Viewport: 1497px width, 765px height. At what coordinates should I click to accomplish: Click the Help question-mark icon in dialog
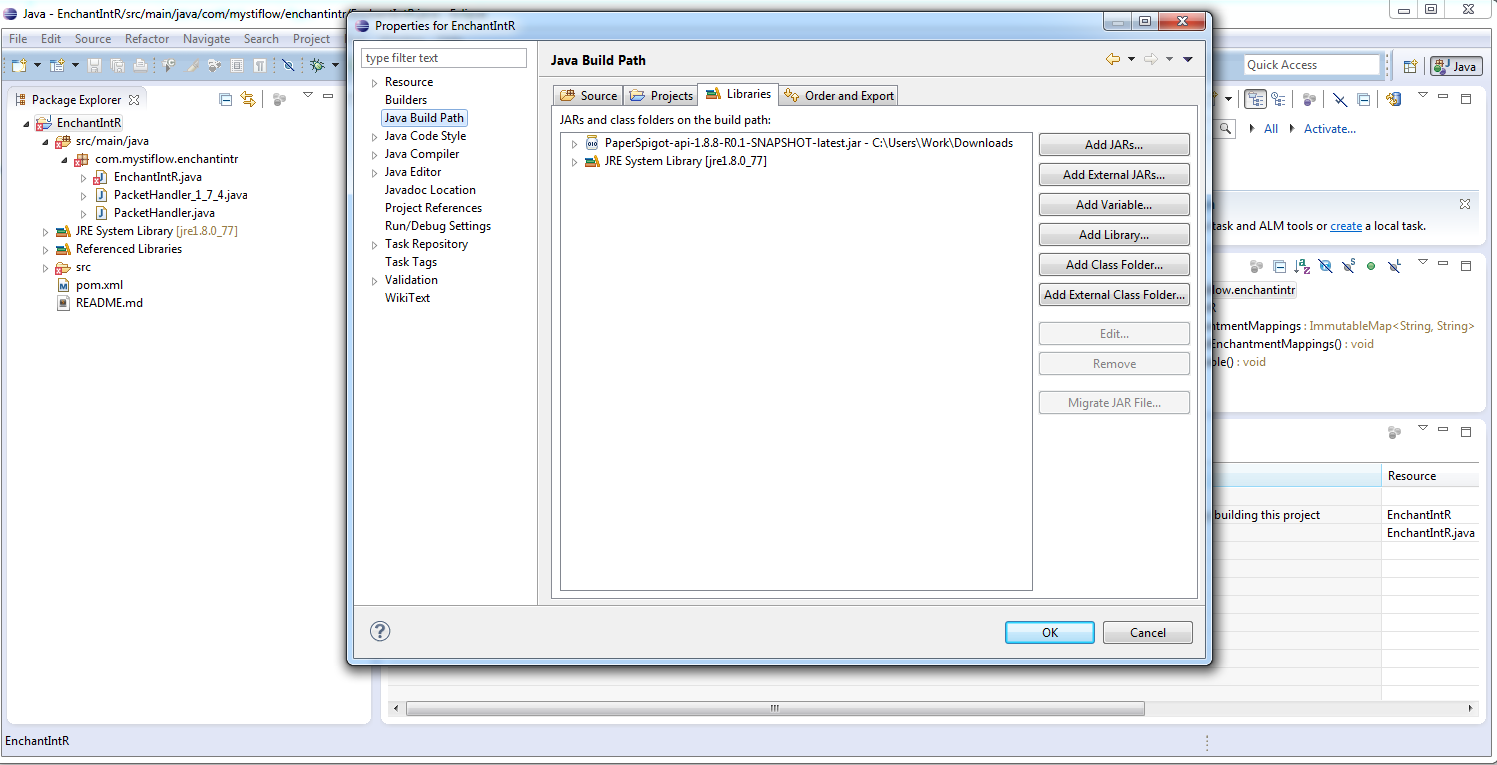pos(379,631)
